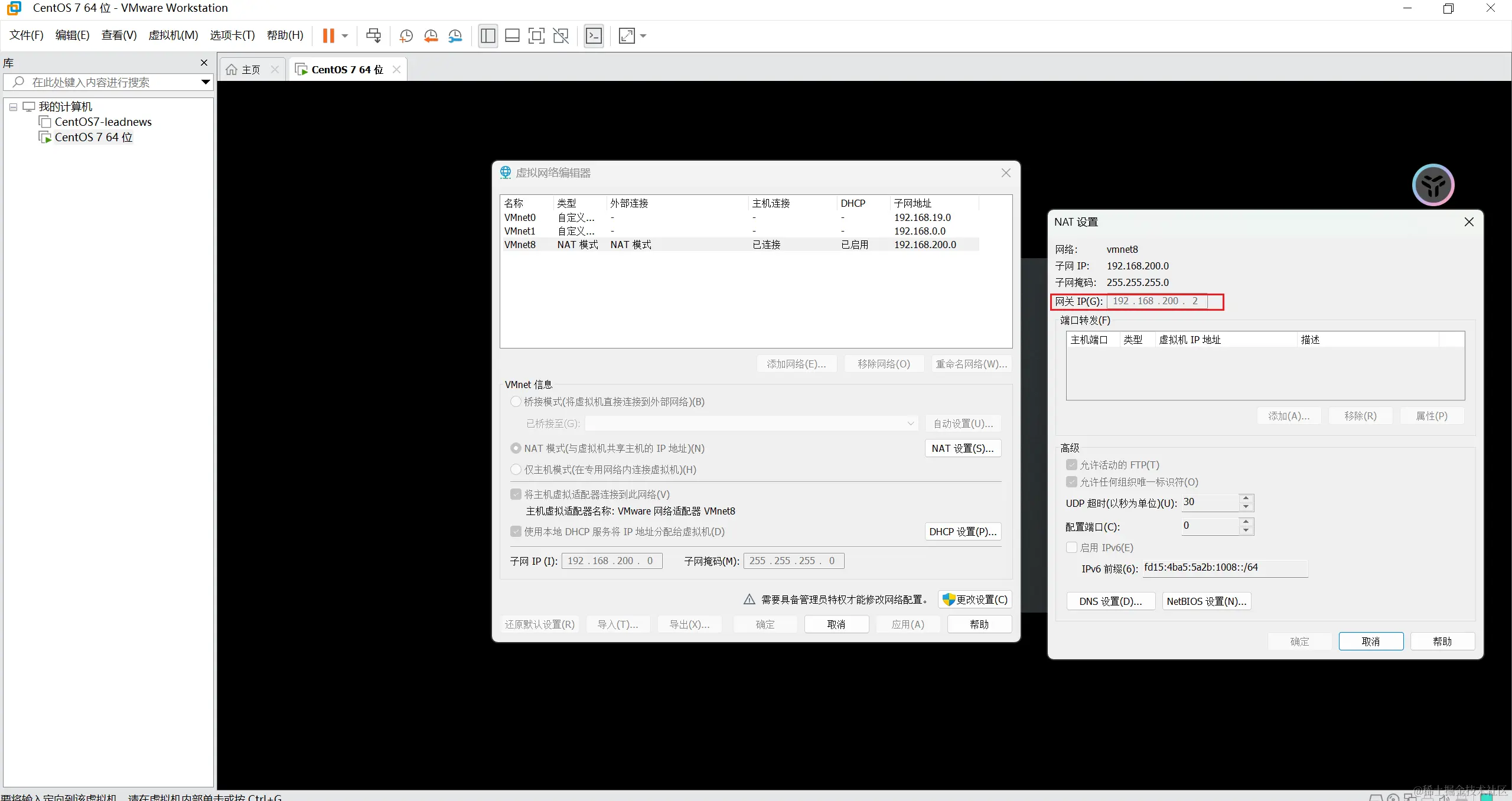Open the library search dropdown arrow
Image resolution: width=1512 pixels, height=801 pixels.
click(x=206, y=82)
